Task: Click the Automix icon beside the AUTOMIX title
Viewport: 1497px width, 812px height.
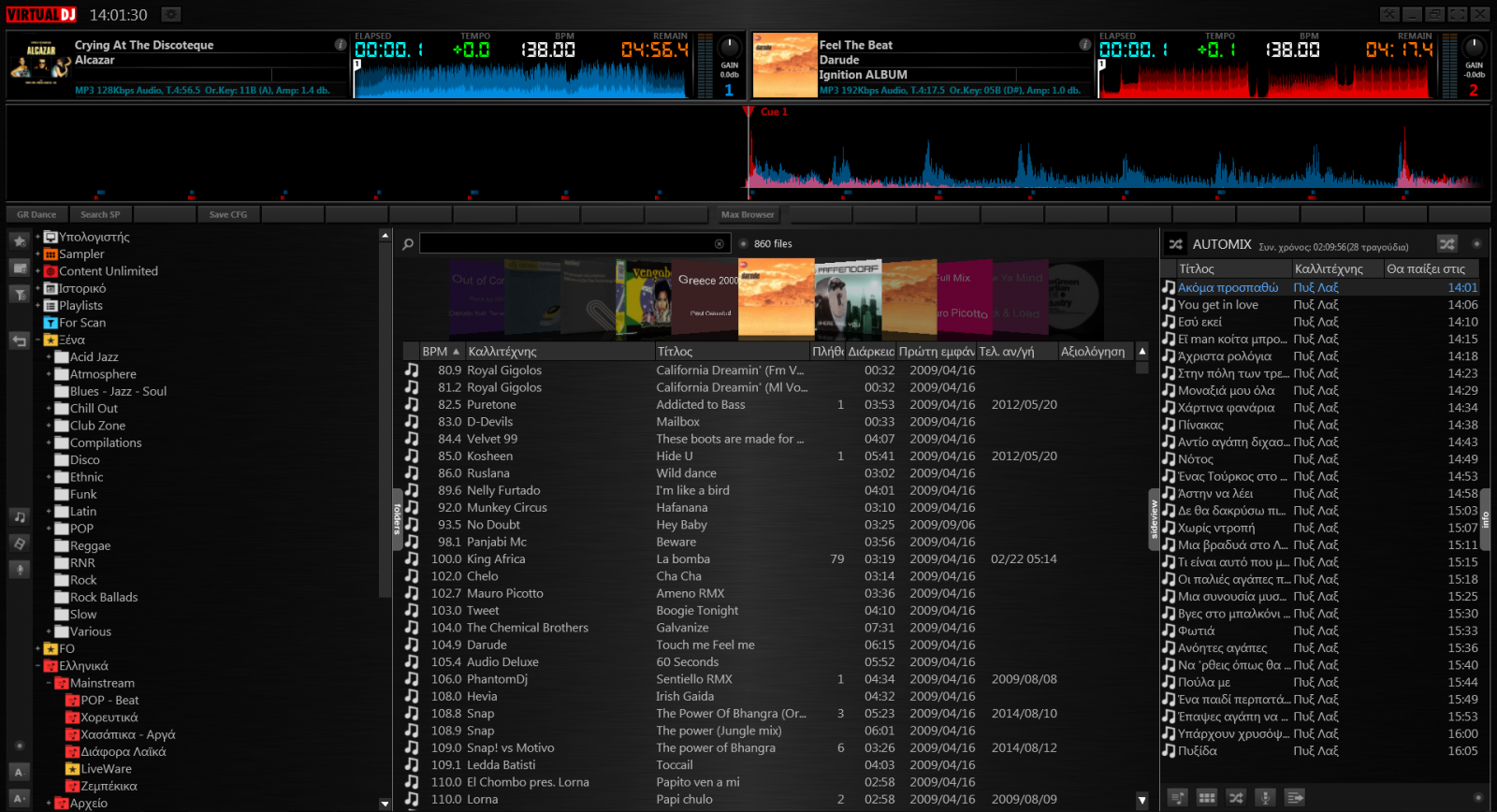Action: click(1176, 244)
